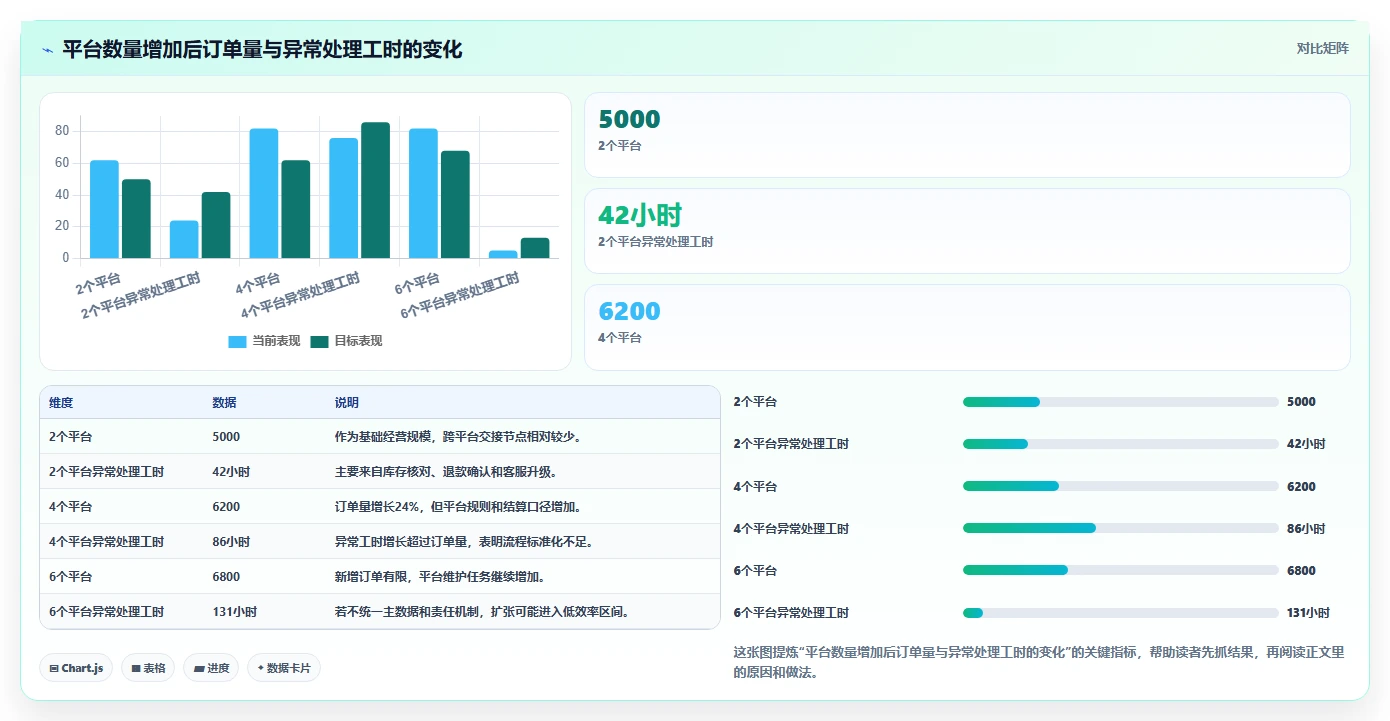Click 4个平台异常处理工时 in table first column

pyautogui.click(x=107, y=542)
